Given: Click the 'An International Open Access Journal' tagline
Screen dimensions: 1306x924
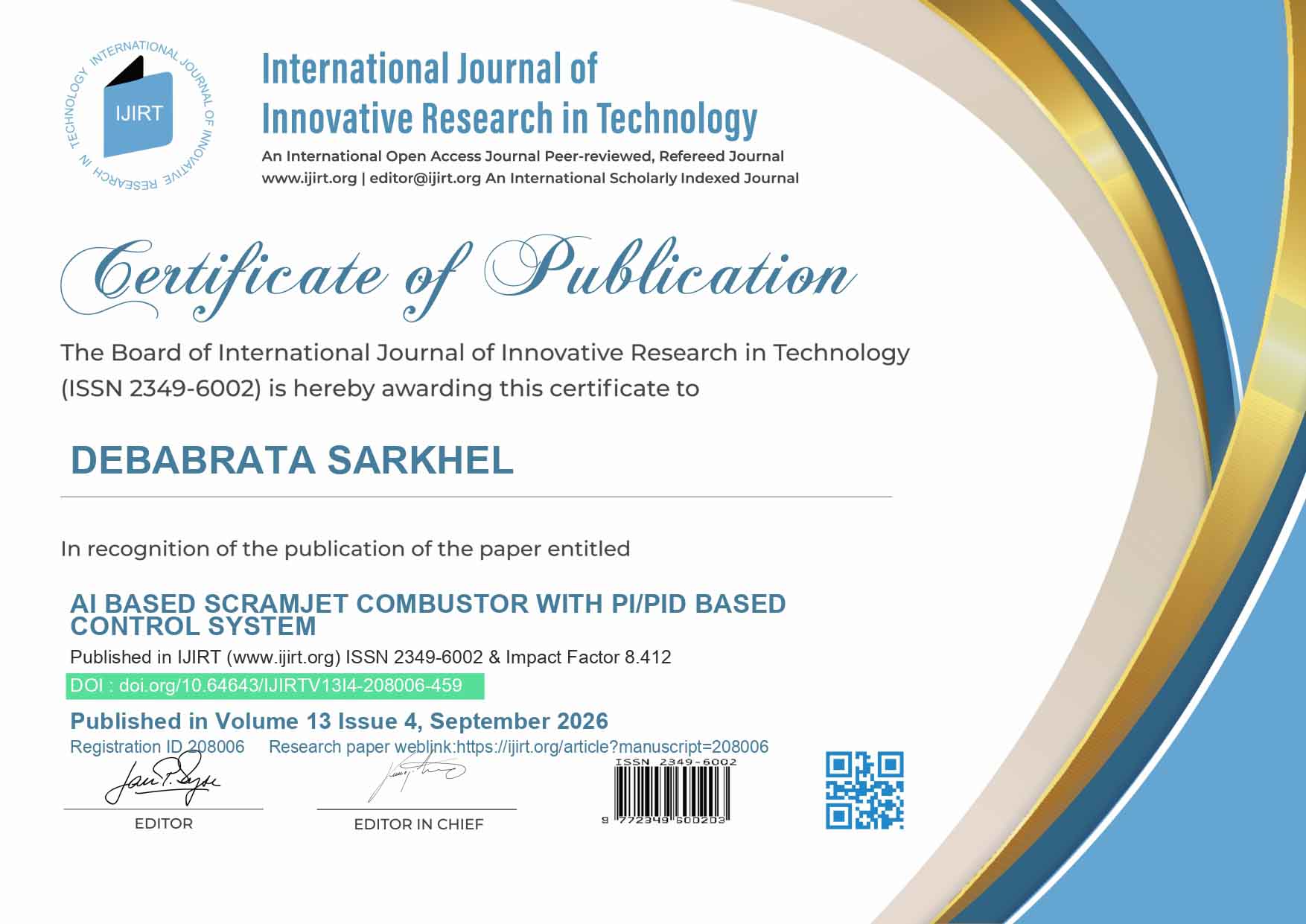Looking at the screenshot, I should click(523, 156).
